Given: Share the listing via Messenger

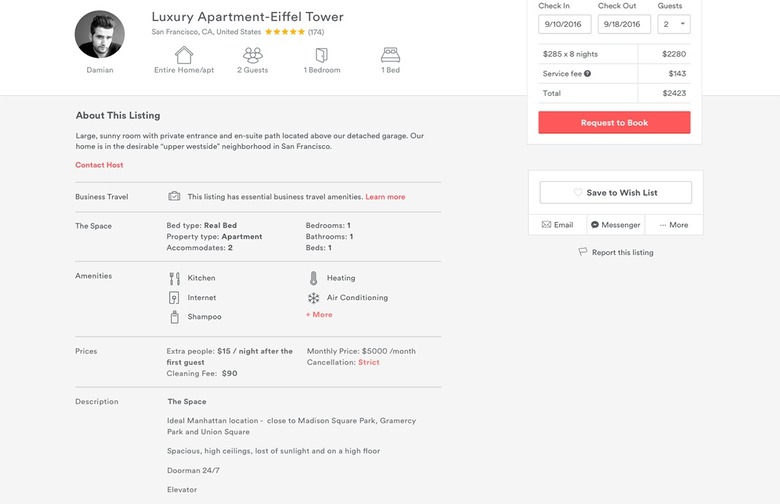Looking at the screenshot, I should click(x=615, y=225).
